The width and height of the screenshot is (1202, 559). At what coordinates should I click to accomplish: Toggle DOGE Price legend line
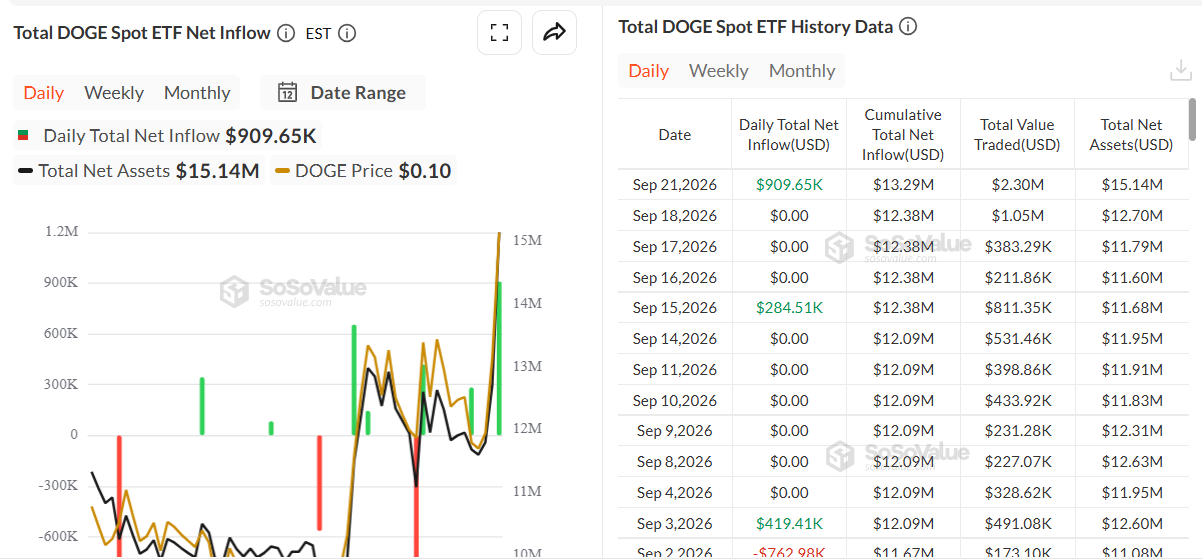point(364,171)
